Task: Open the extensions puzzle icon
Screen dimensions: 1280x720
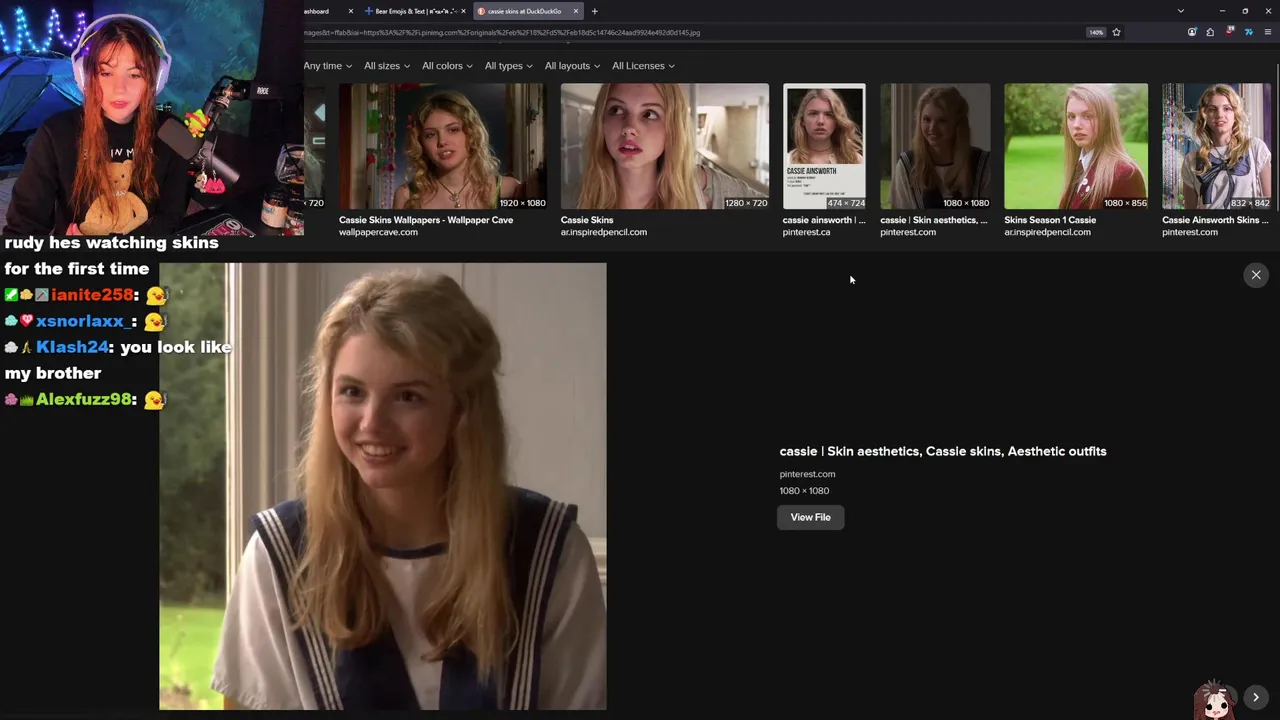Action: (1210, 32)
